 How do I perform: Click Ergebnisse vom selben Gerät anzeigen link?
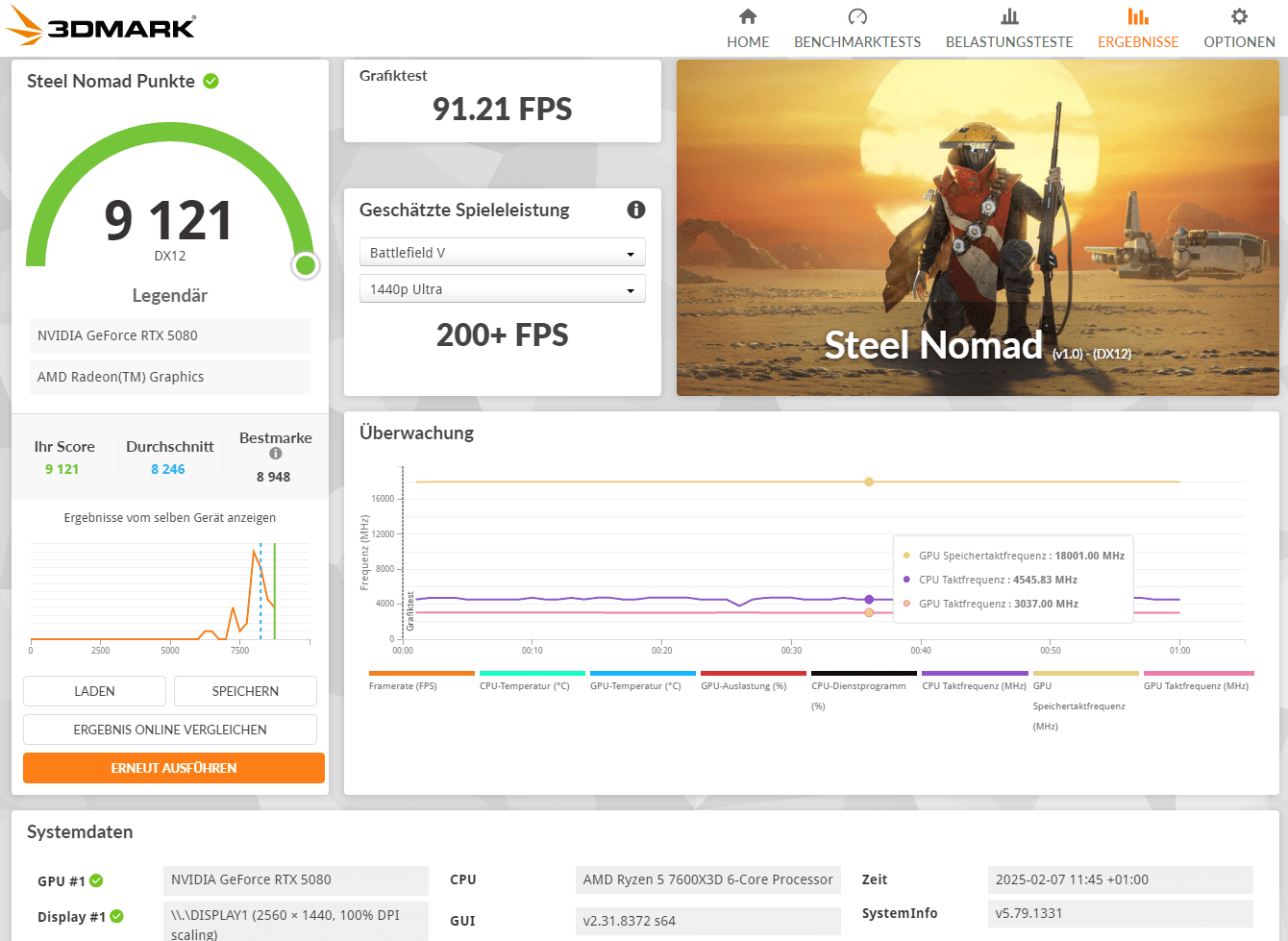point(170,517)
